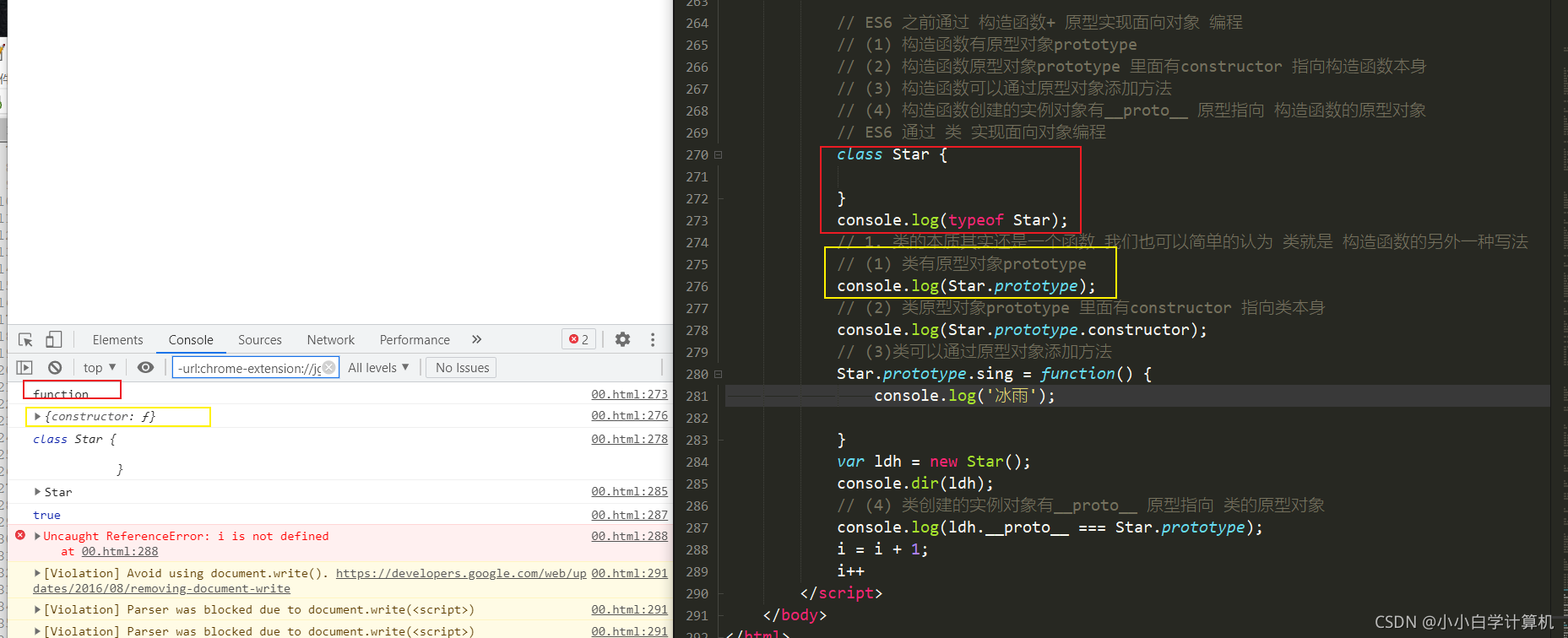1568x638 pixels.
Task: Expand the Uncaught ReferenceError message
Action: (37, 536)
